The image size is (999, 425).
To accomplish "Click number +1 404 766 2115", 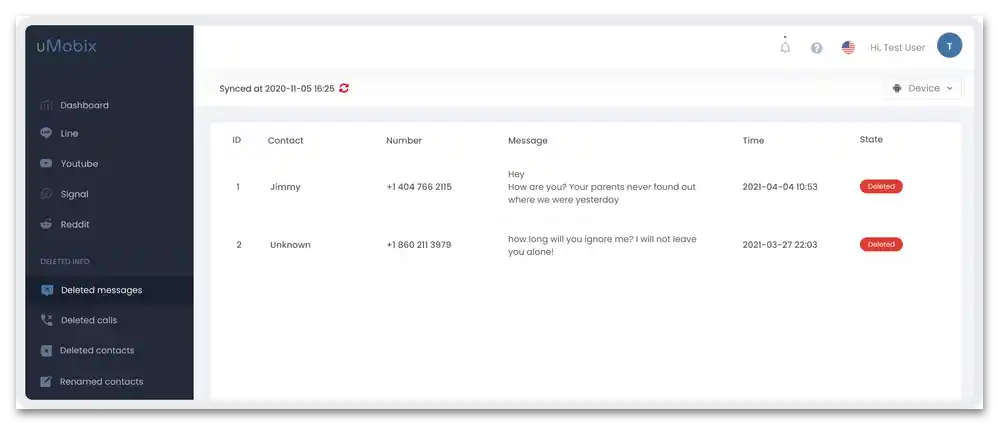I will coord(419,187).
